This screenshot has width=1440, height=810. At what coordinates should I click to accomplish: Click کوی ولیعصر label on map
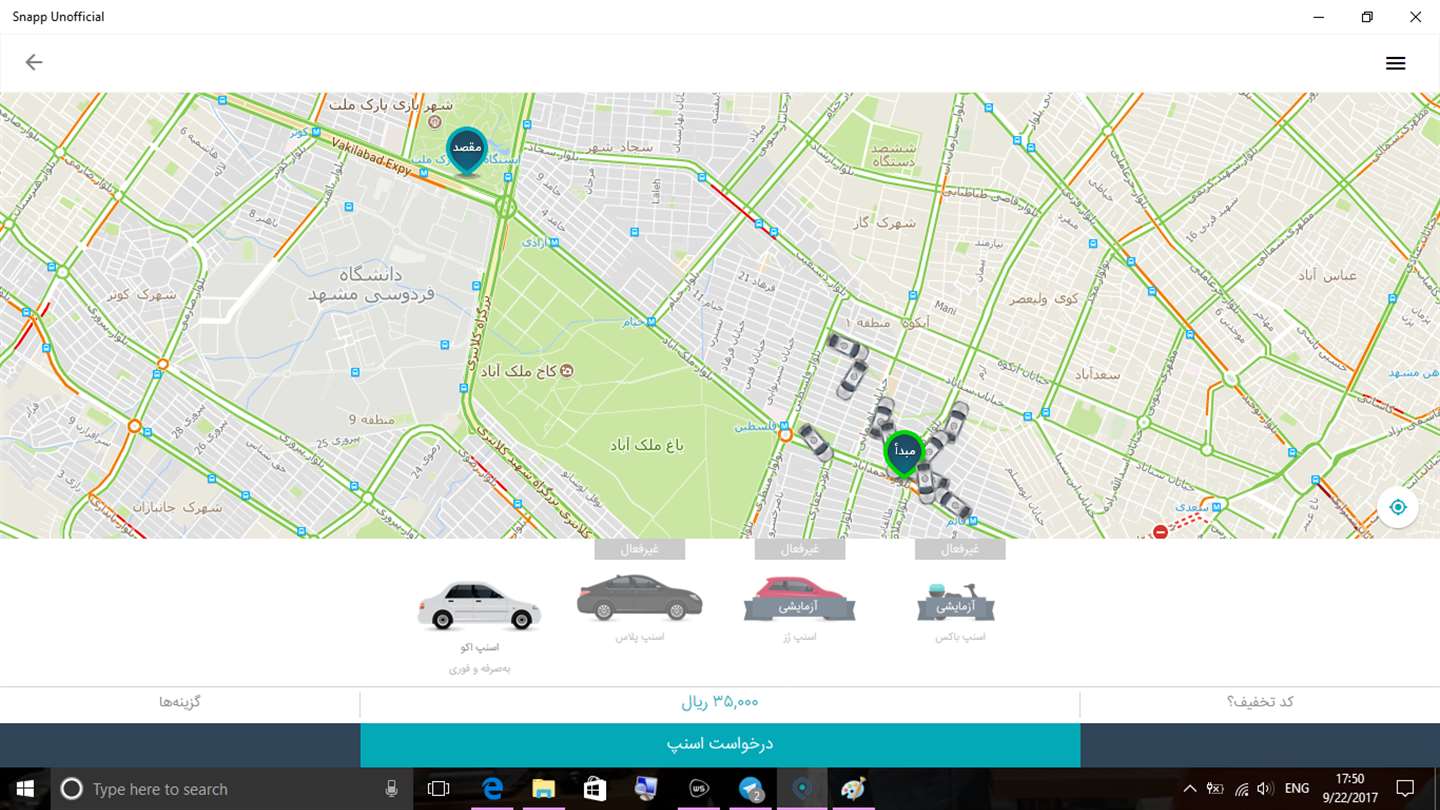1042,298
